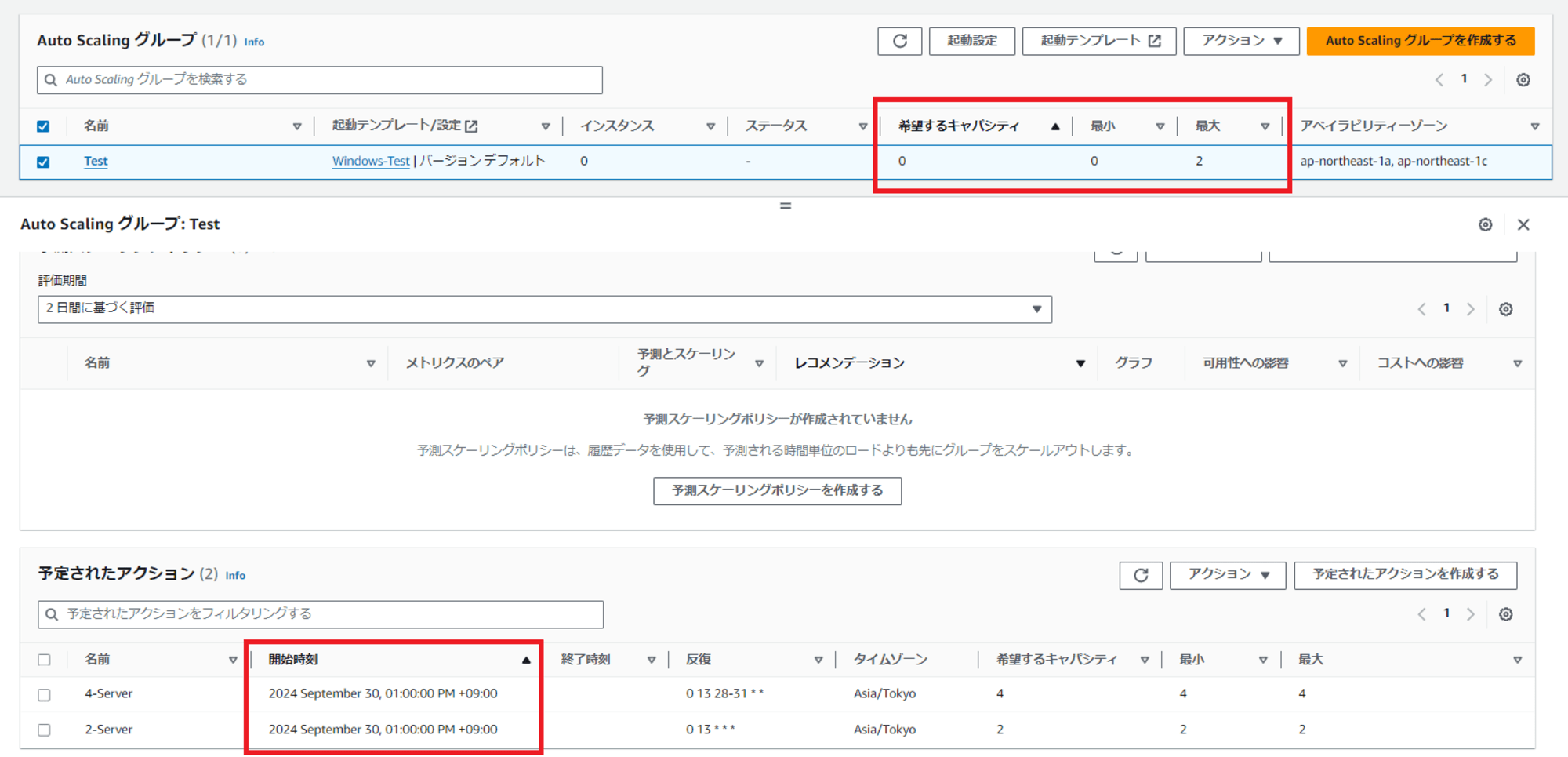Open the Windows-Test launch template link
Screen dimensions: 1568x757
coord(371,162)
